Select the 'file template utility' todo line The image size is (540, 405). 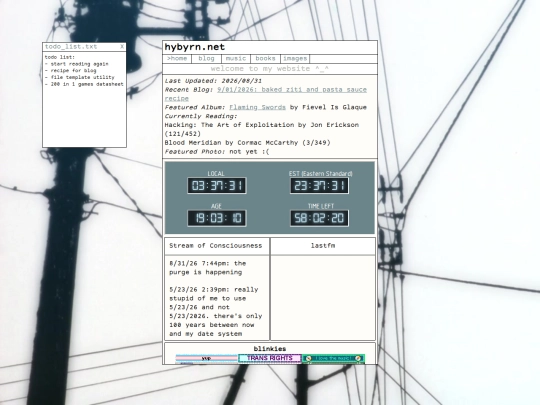click(80, 77)
